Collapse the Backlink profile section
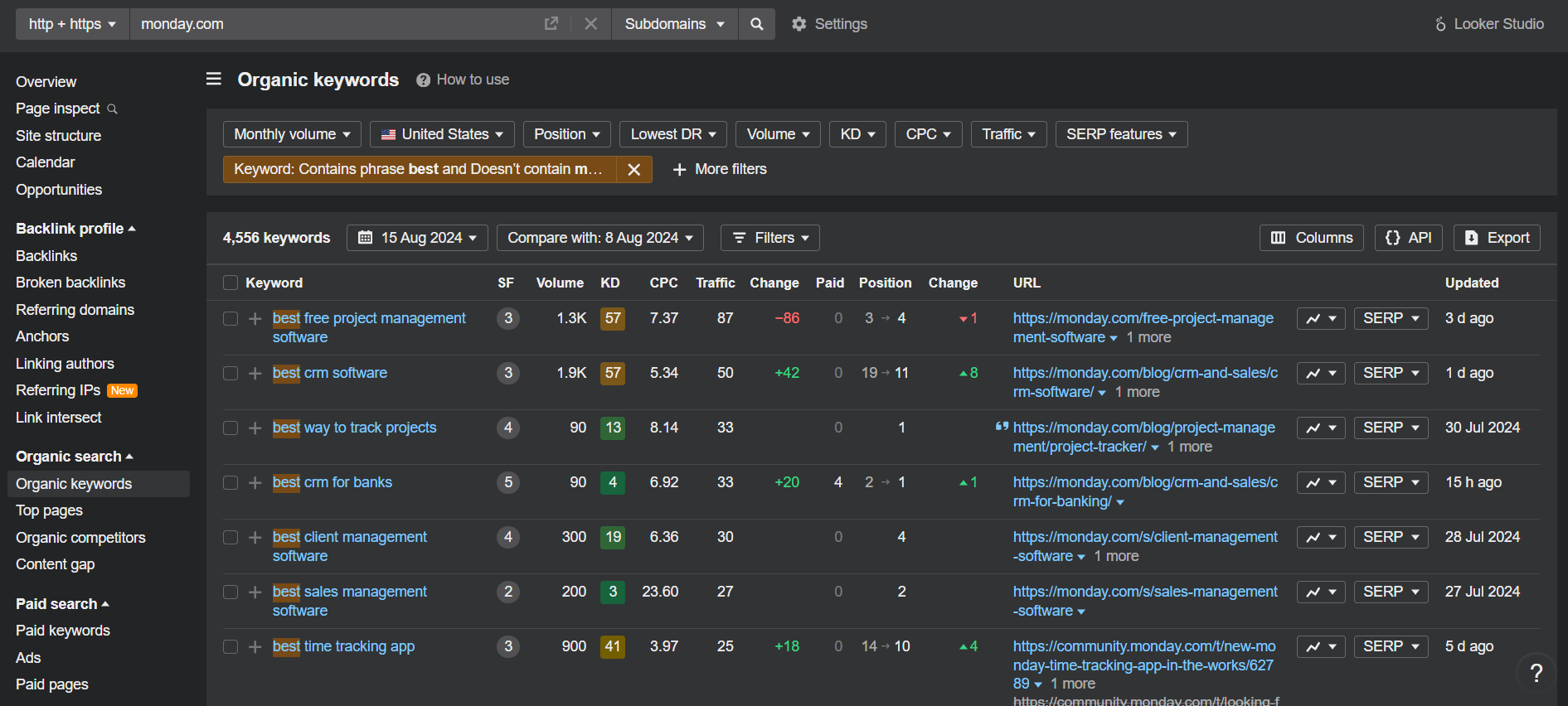The height and width of the screenshot is (706, 1568). (75, 229)
